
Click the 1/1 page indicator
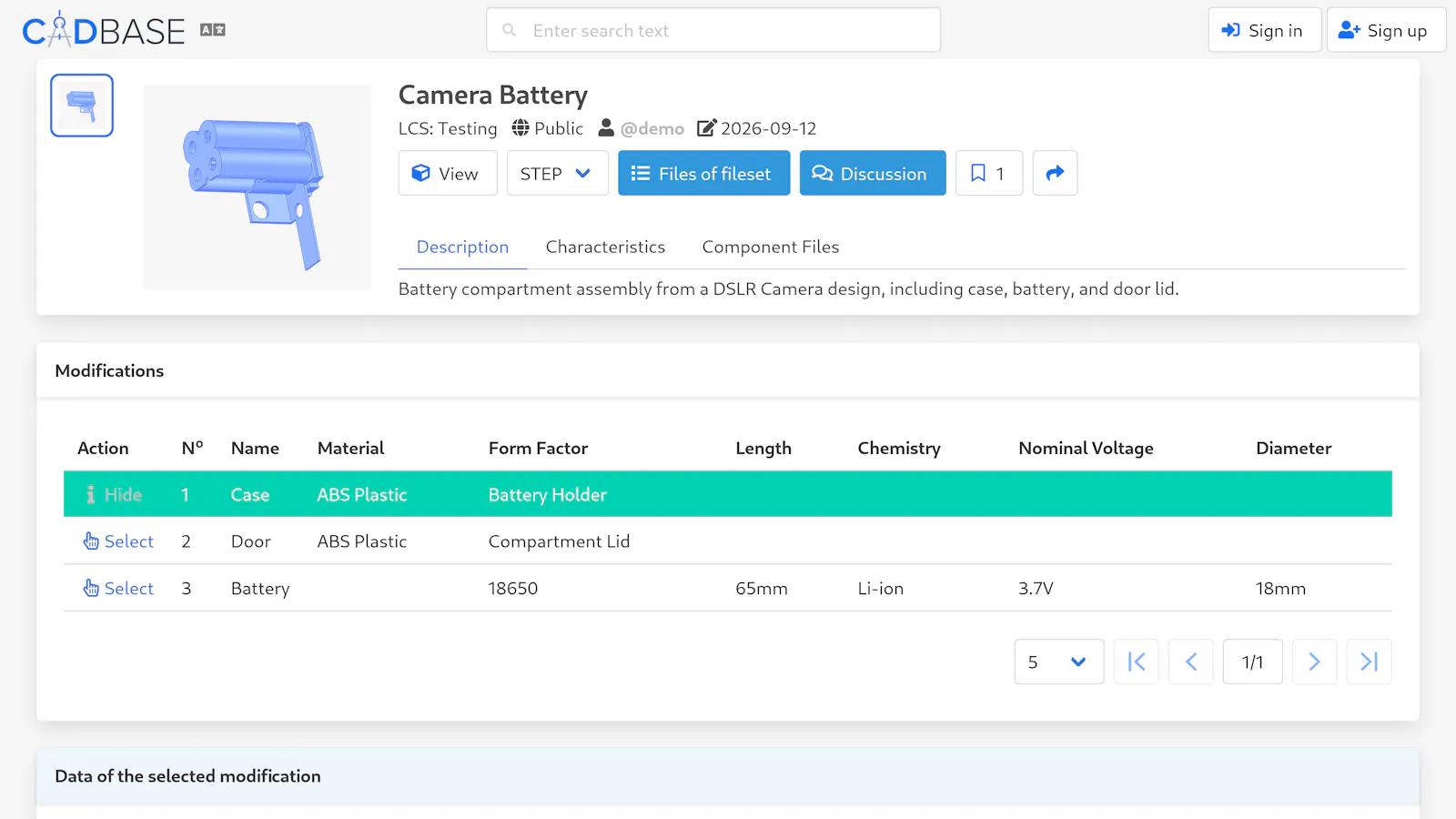click(x=1253, y=662)
